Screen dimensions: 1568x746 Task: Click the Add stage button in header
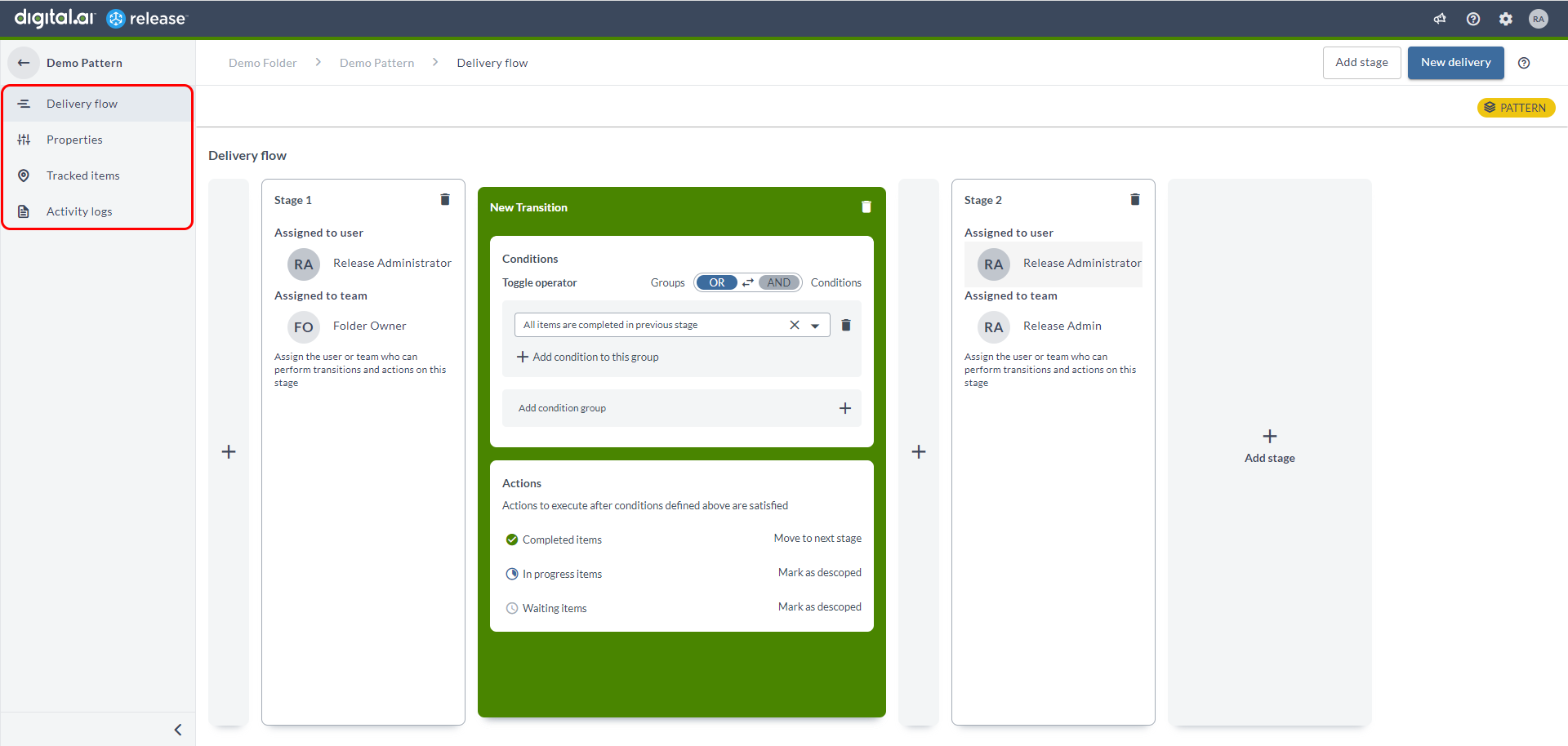point(1361,63)
